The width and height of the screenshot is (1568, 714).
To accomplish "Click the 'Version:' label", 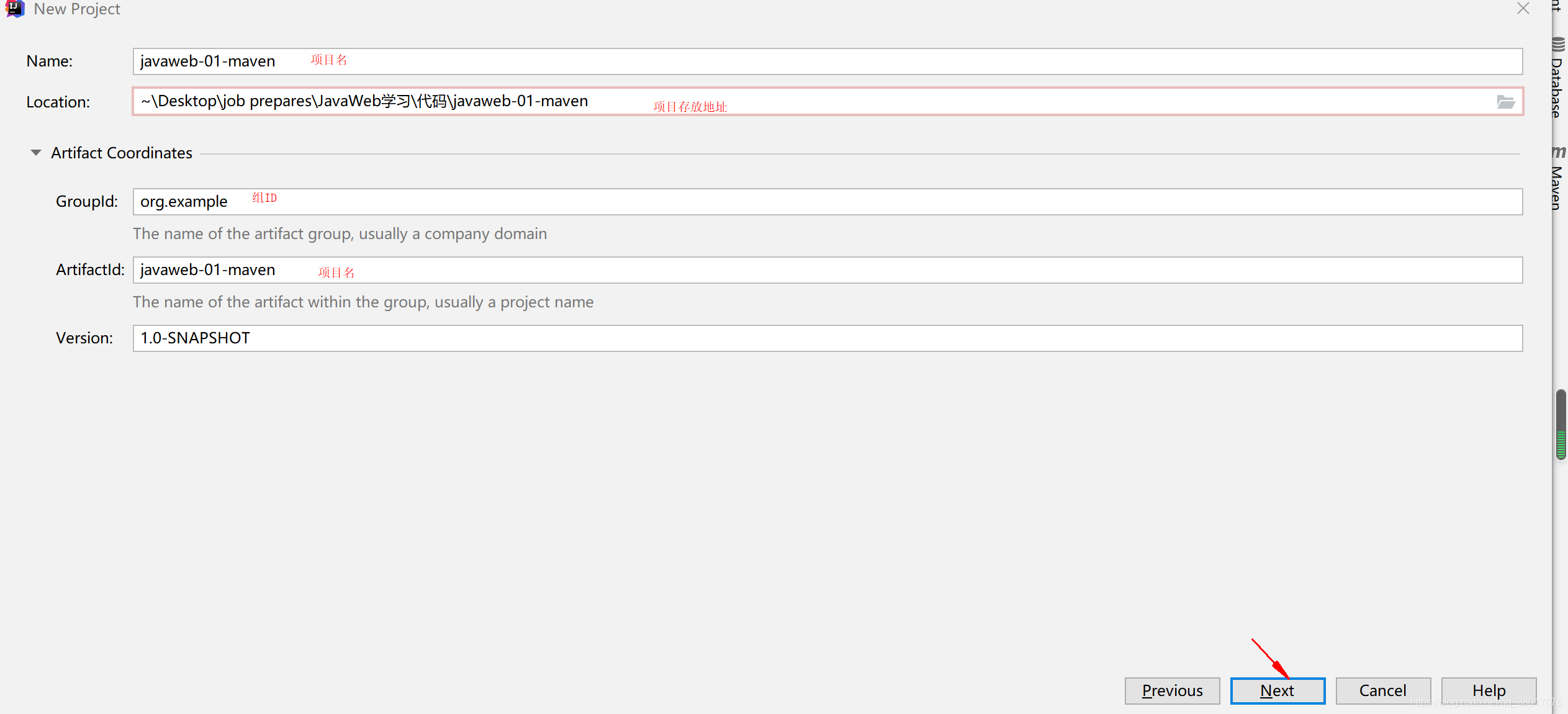I will pos(84,338).
